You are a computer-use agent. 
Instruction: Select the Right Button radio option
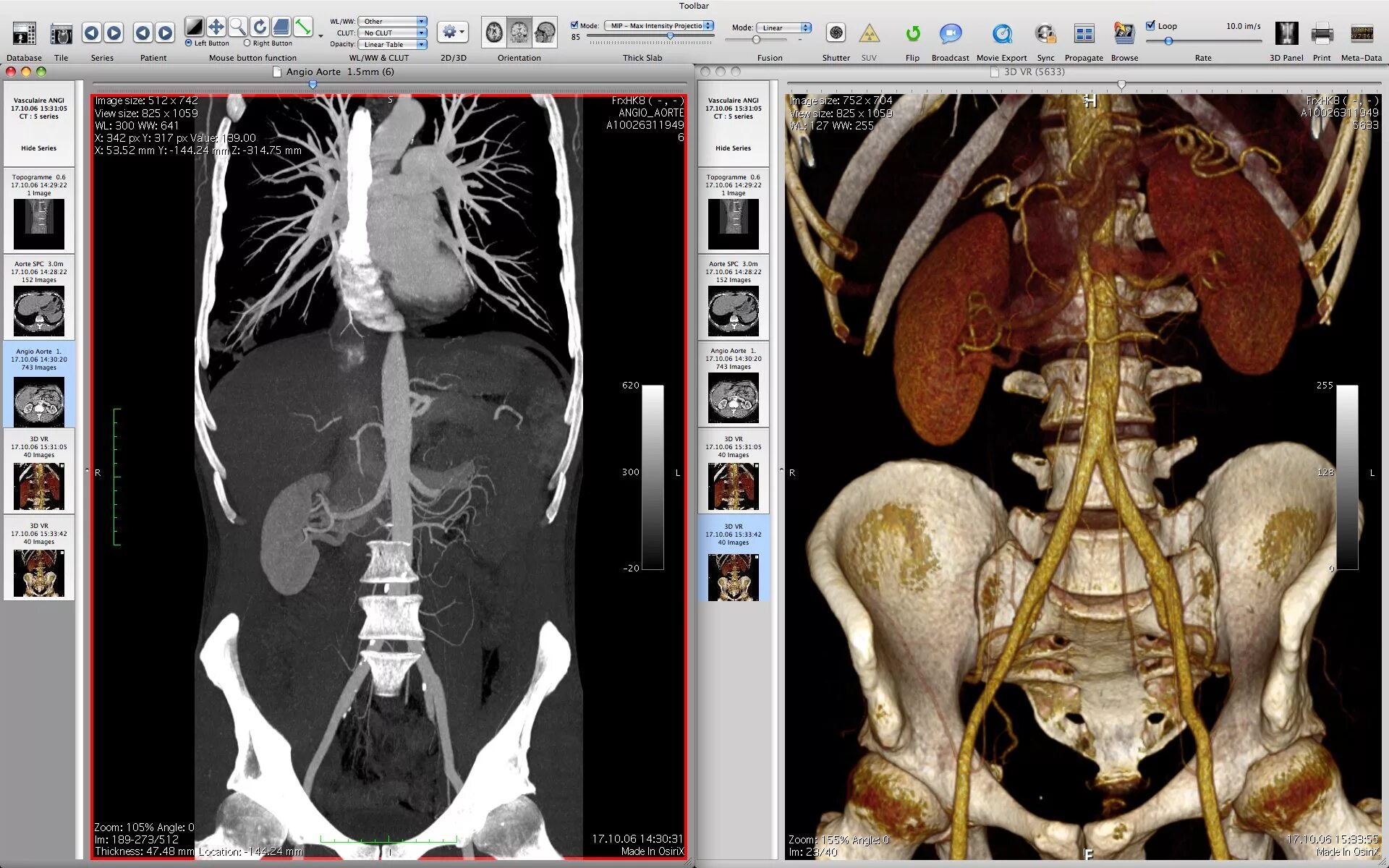coord(247,43)
